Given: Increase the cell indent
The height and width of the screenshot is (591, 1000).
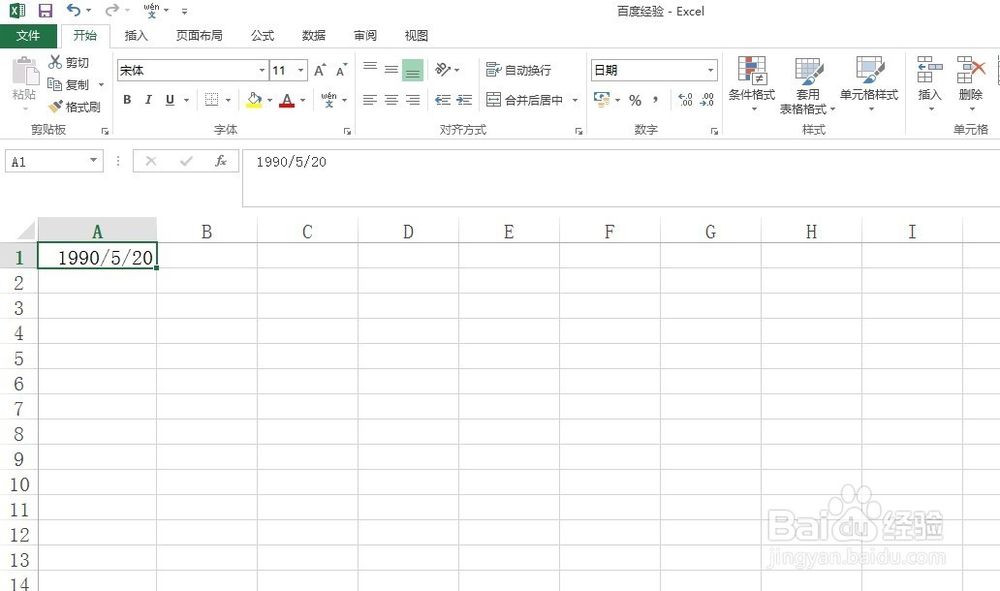Looking at the screenshot, I should [x=464, y=100].
